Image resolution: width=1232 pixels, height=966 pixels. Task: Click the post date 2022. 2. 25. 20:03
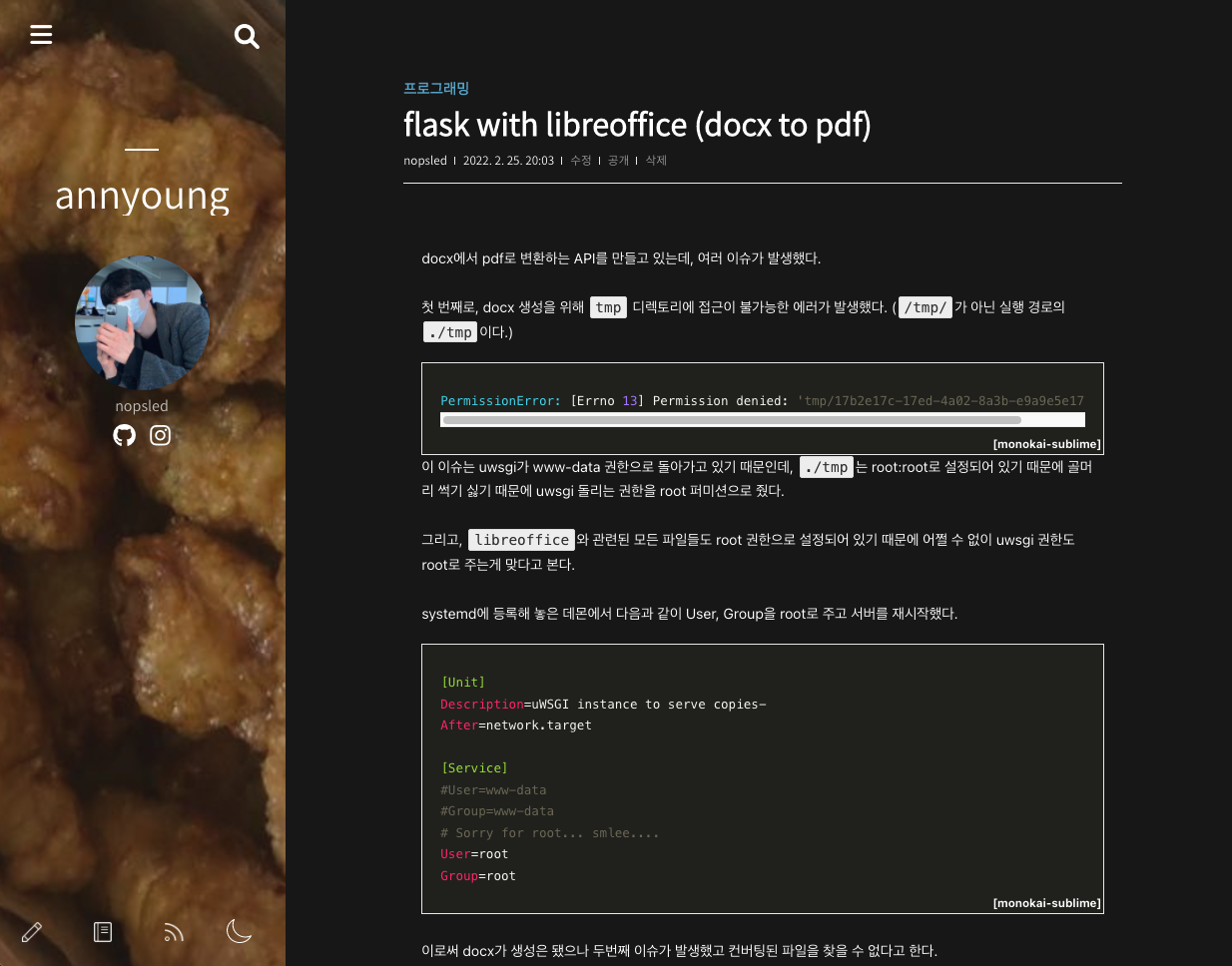pyautogui.click(x=508, y=161)
